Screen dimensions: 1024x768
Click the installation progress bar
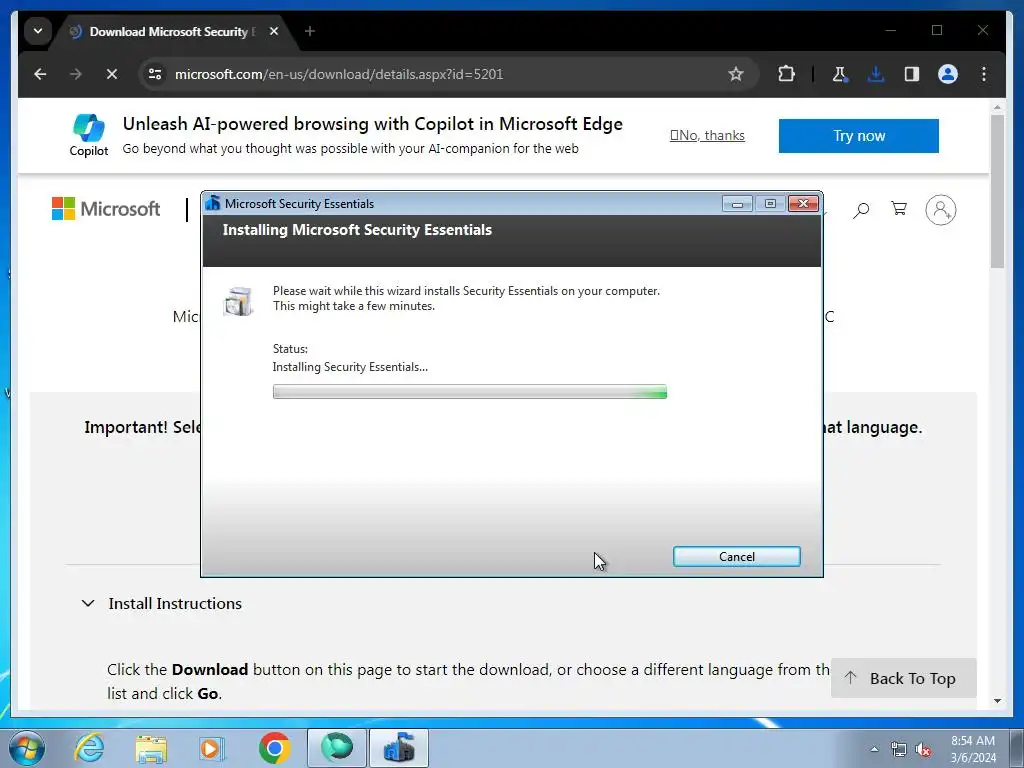(470, 392)
